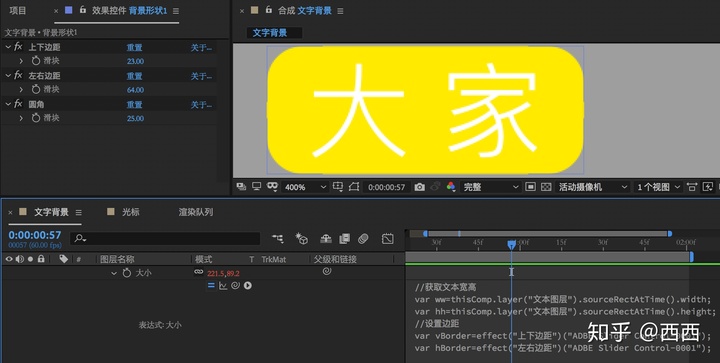
Task: Toggle the stopwatch for 大小 property
Action: click(x=127, y=273)
